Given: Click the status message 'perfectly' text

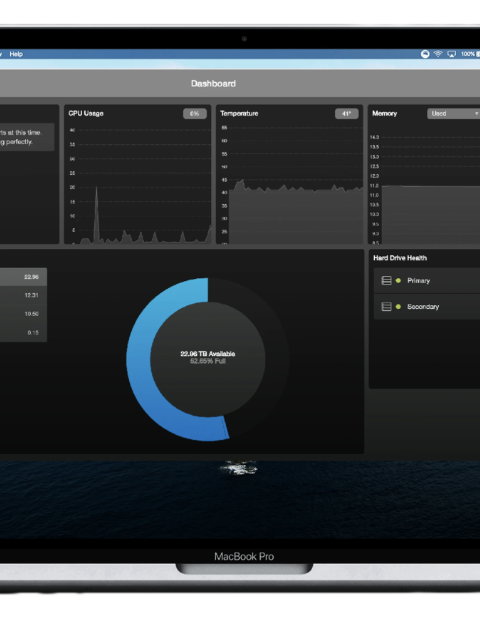Looking at the screenshot, I should click(x=19, y=142).
